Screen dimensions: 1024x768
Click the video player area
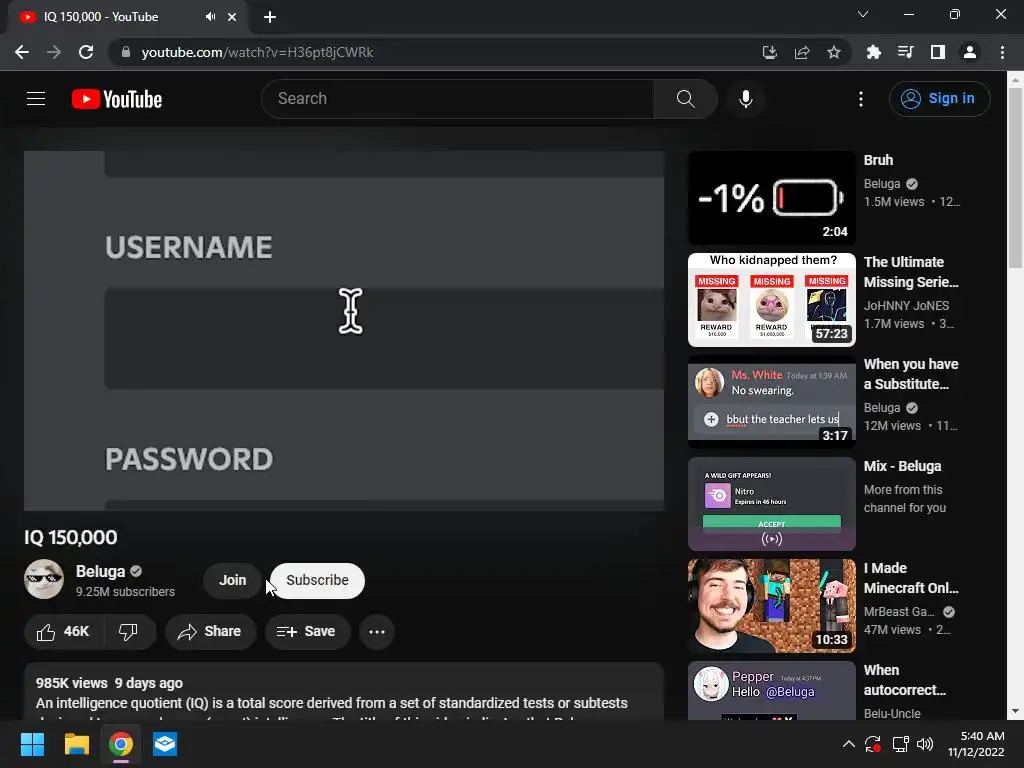(x=344, y=330)
